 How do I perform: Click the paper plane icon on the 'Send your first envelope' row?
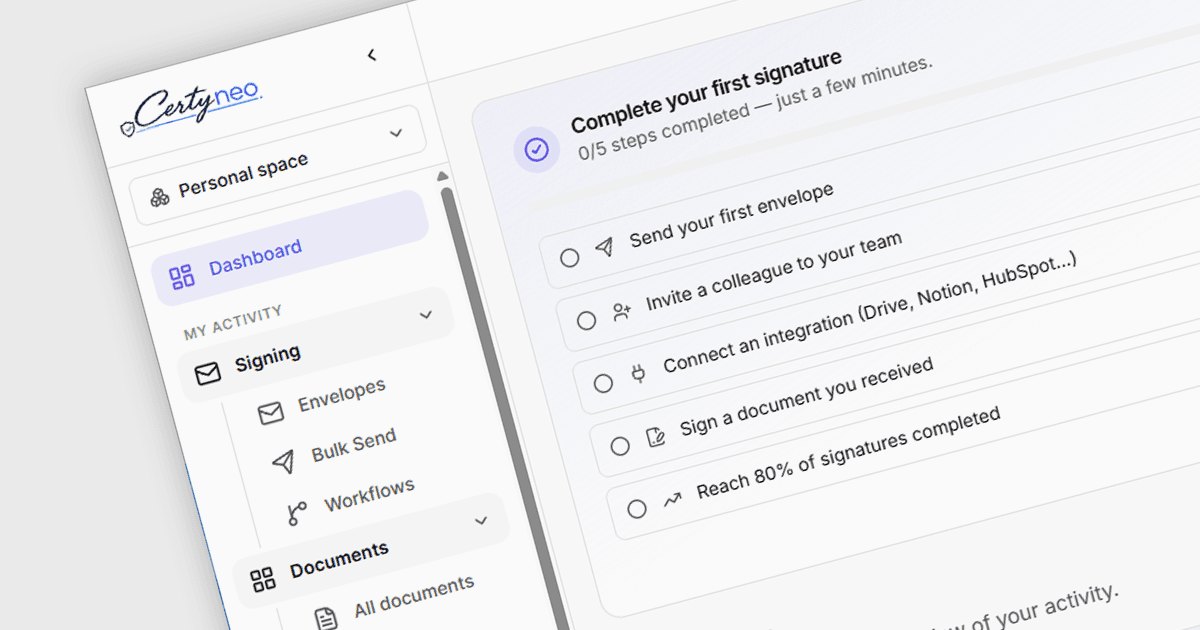point(604,248)
